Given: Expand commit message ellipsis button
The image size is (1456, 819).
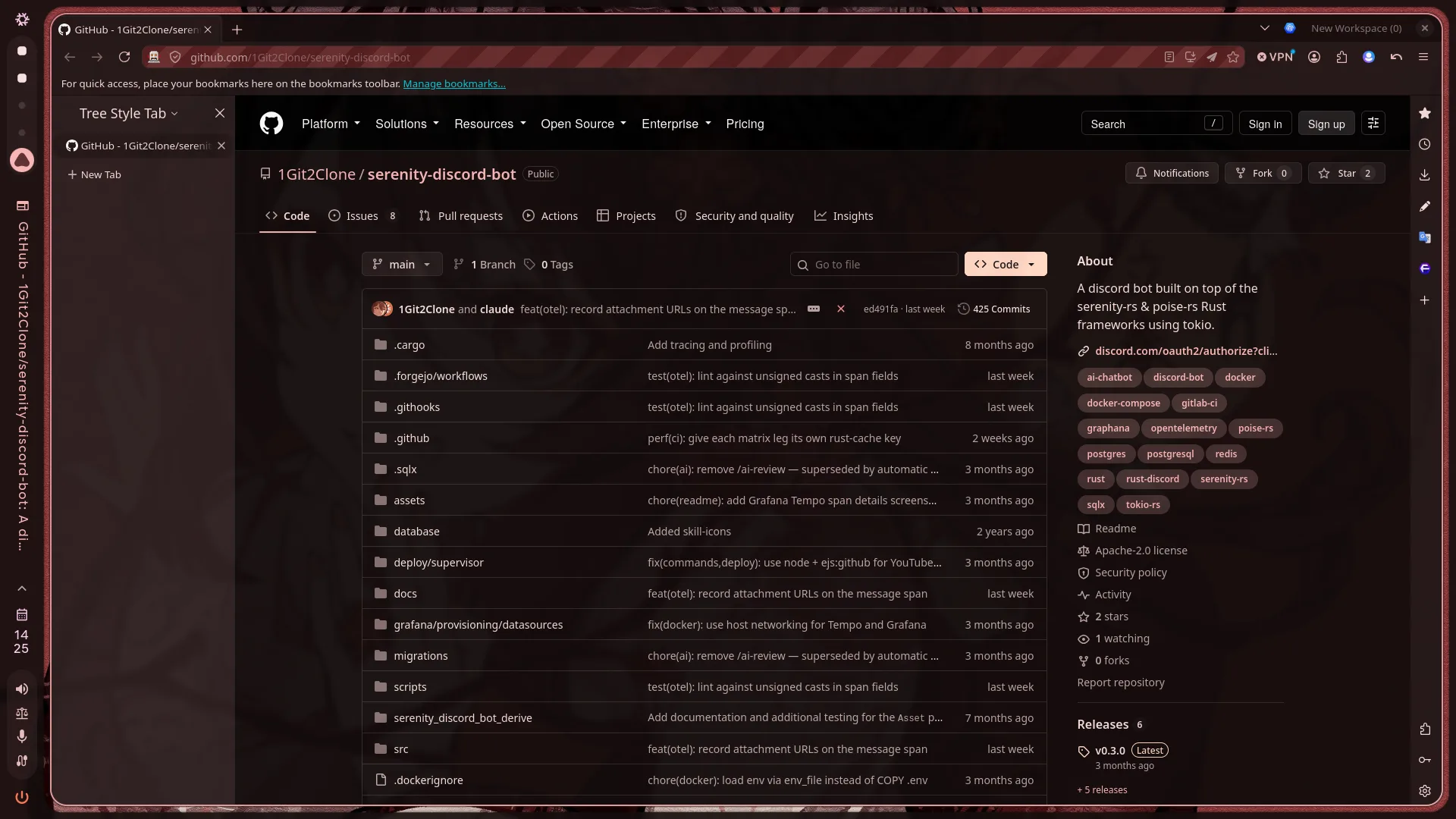Looking at the screenshot, I should 814,309.
